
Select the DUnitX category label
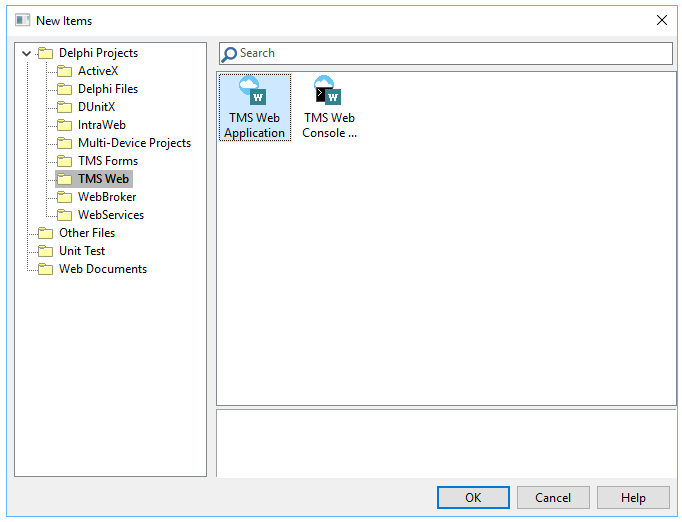97,107
